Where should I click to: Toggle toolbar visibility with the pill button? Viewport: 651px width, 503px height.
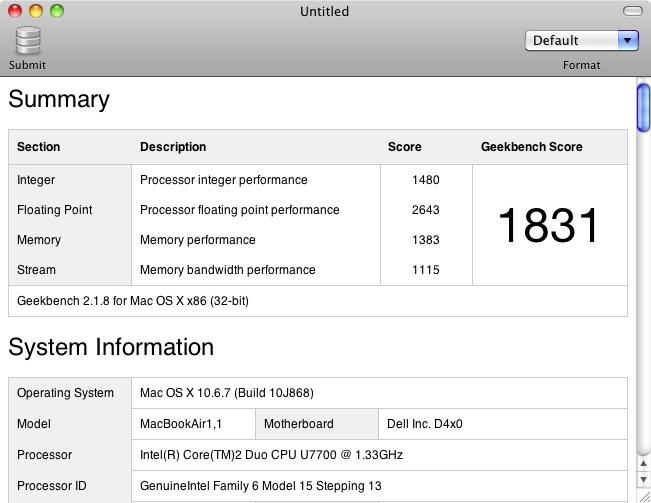coord(632,11)
